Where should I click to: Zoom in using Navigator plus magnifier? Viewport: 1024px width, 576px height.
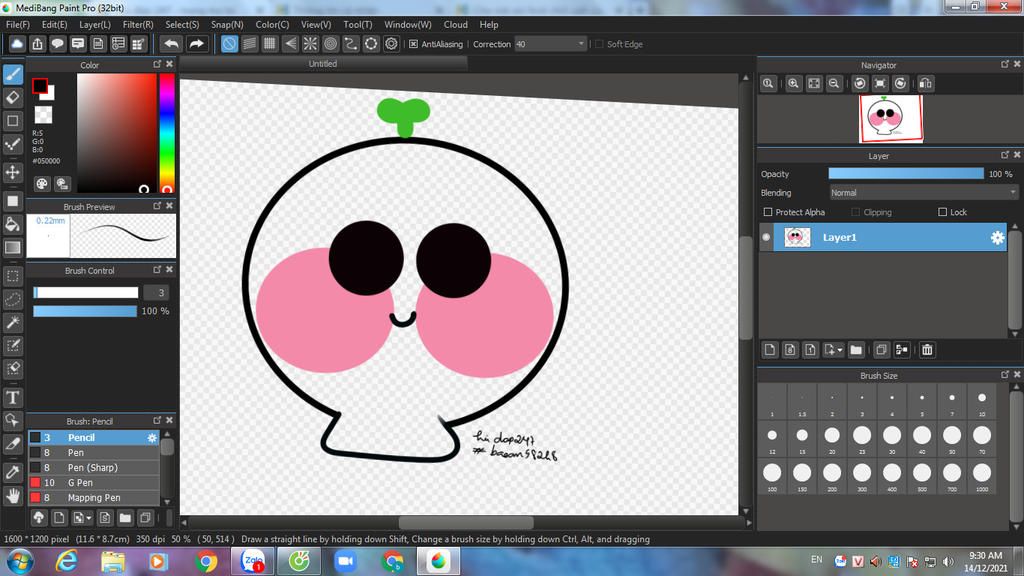tap(793, 84)
